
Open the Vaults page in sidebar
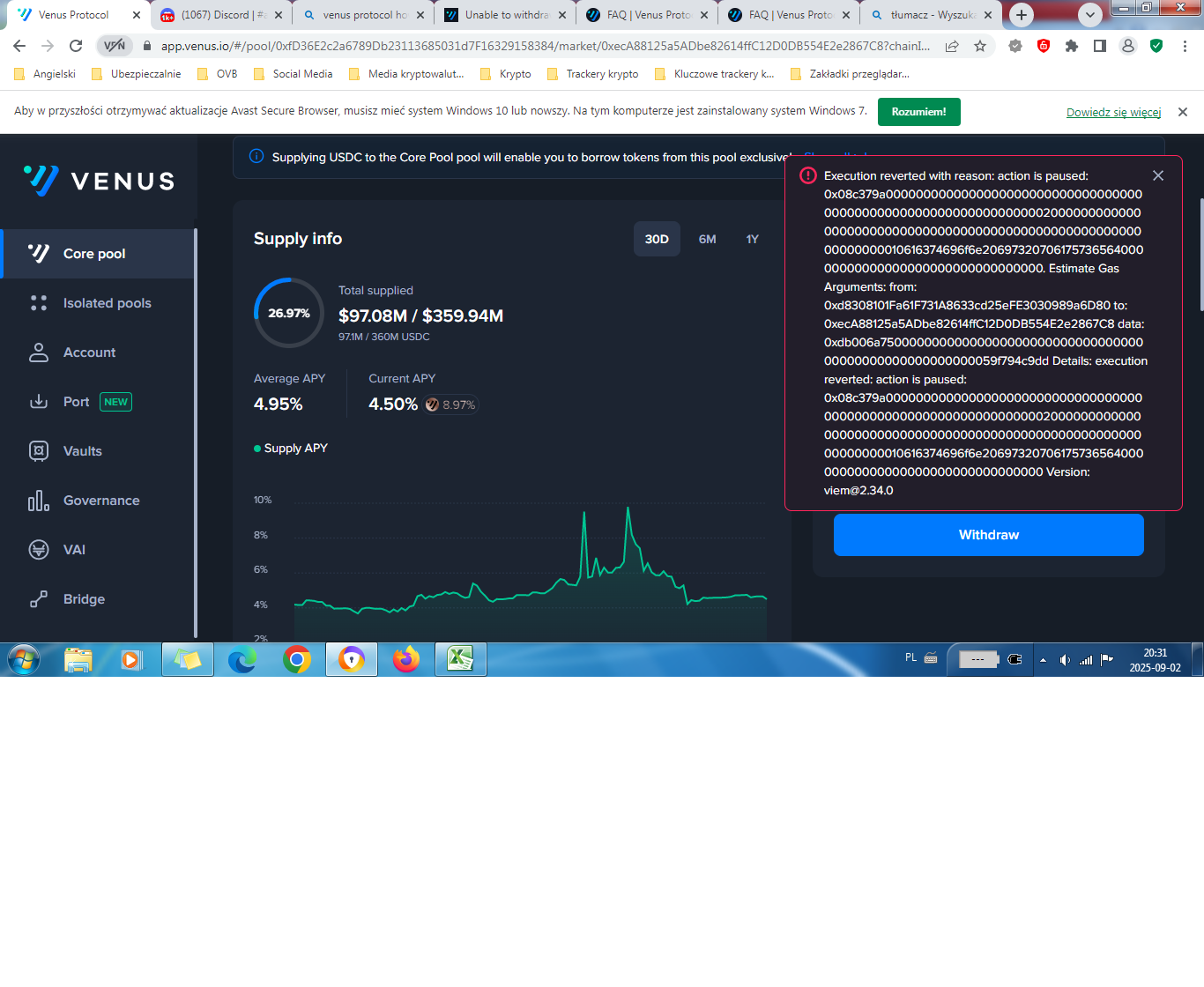[x=82, y=451]
